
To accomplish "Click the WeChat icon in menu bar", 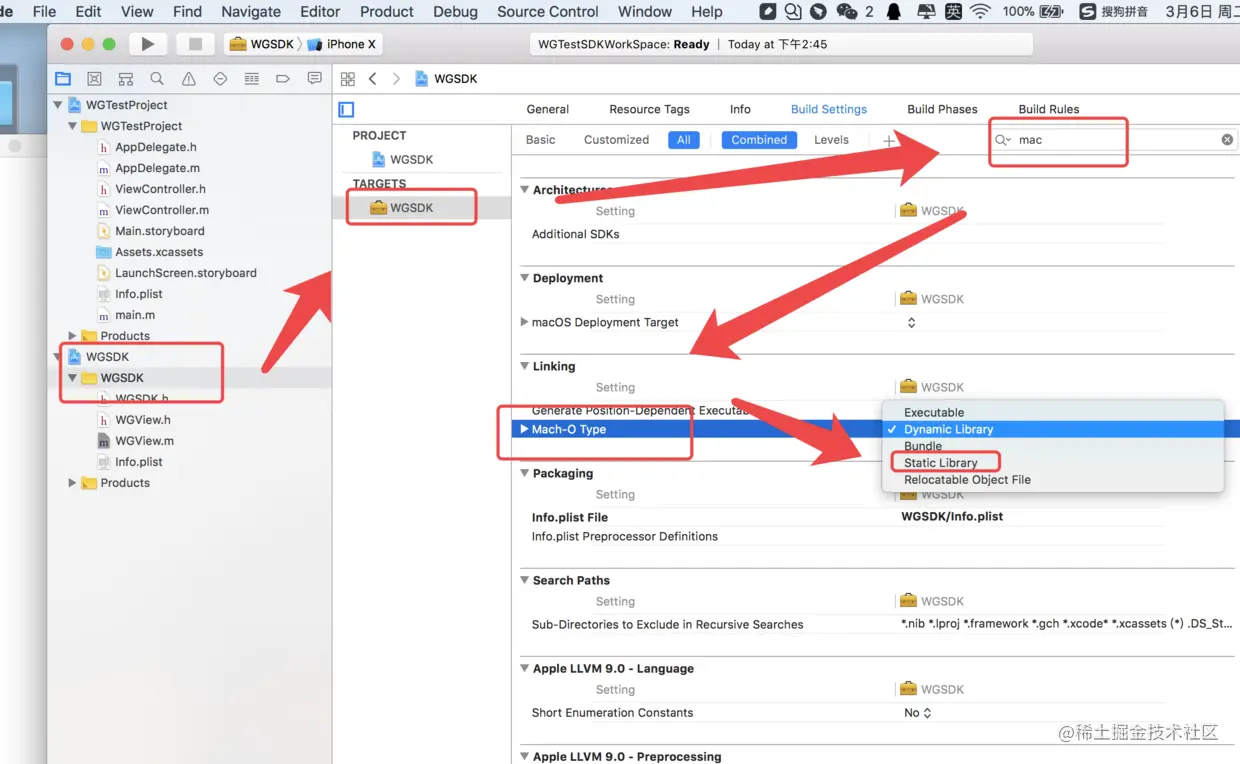I will tap(847, 12).
